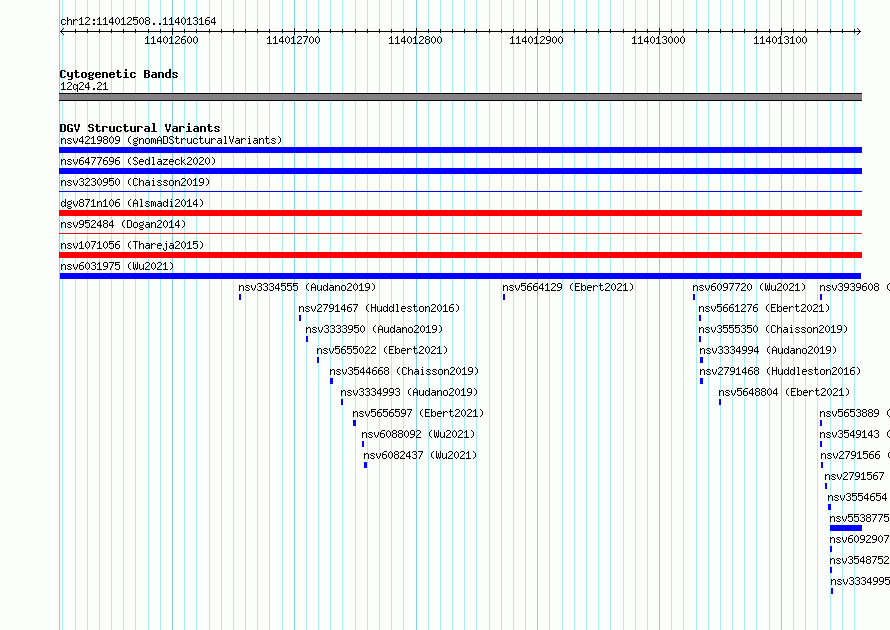Open variant nsv3554654 label

(x=857, y=497)
